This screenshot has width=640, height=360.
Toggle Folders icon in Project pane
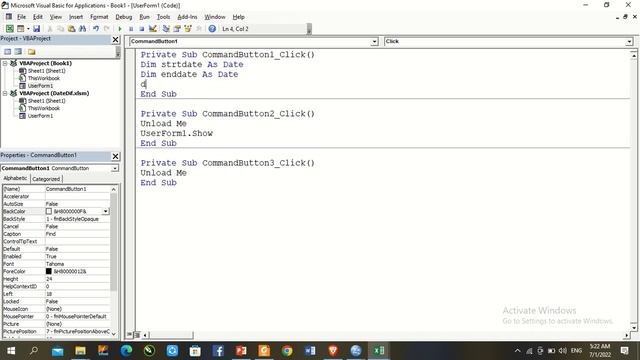pos(31,51)
